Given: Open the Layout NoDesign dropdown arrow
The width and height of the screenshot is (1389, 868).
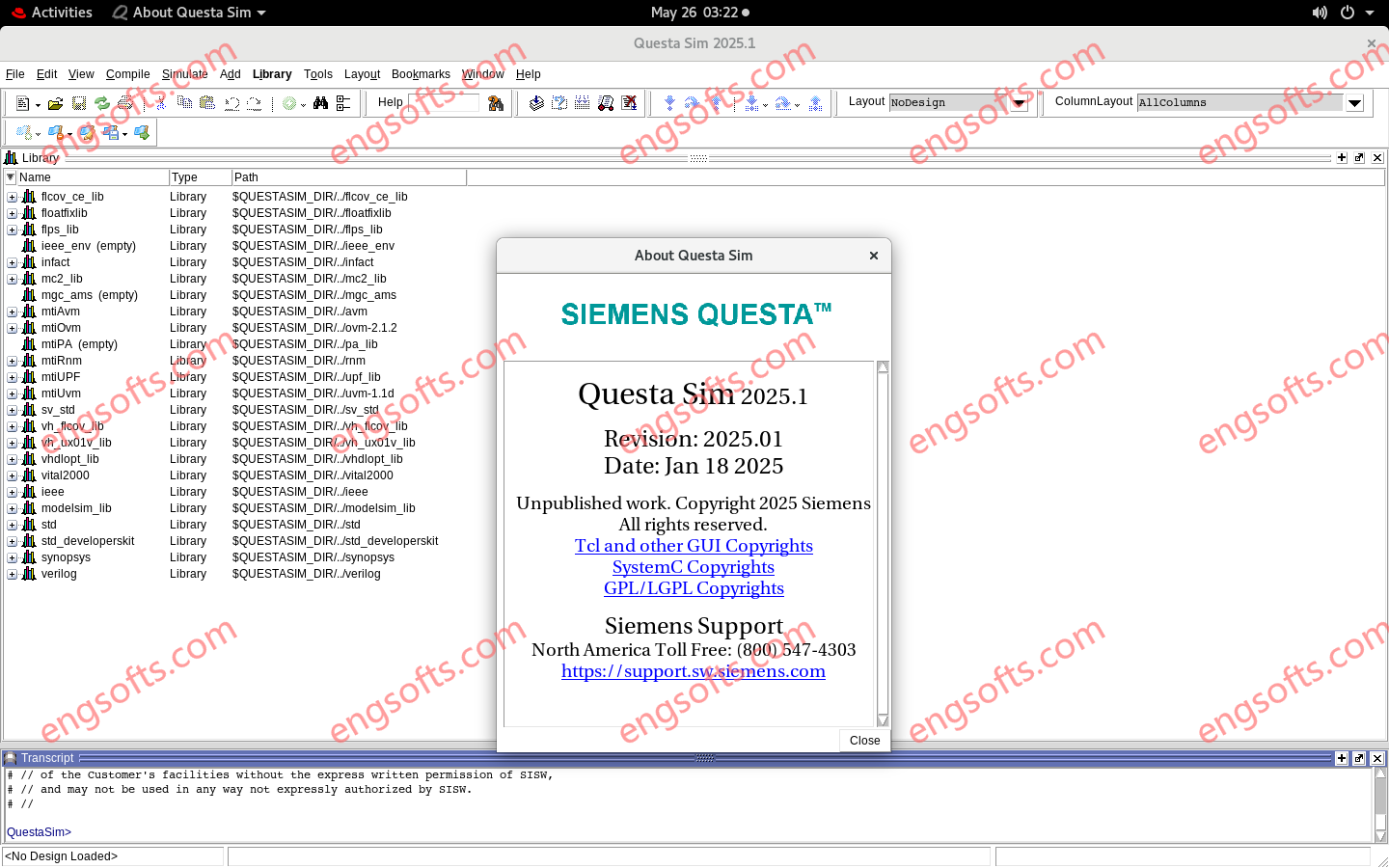Looking at the screenshot, I should pos(1019,102).
